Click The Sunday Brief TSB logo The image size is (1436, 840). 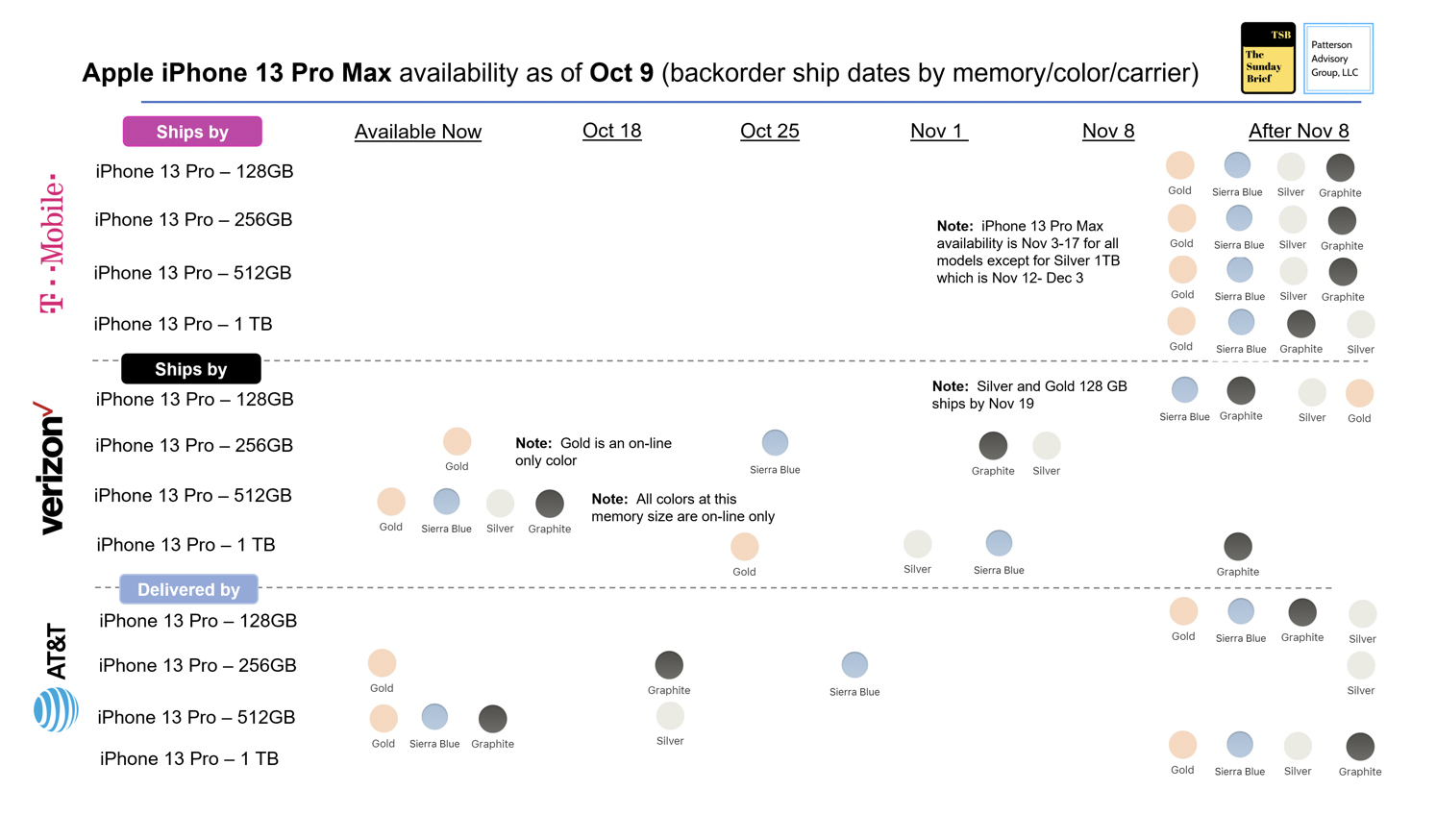tap(1268, 59)
